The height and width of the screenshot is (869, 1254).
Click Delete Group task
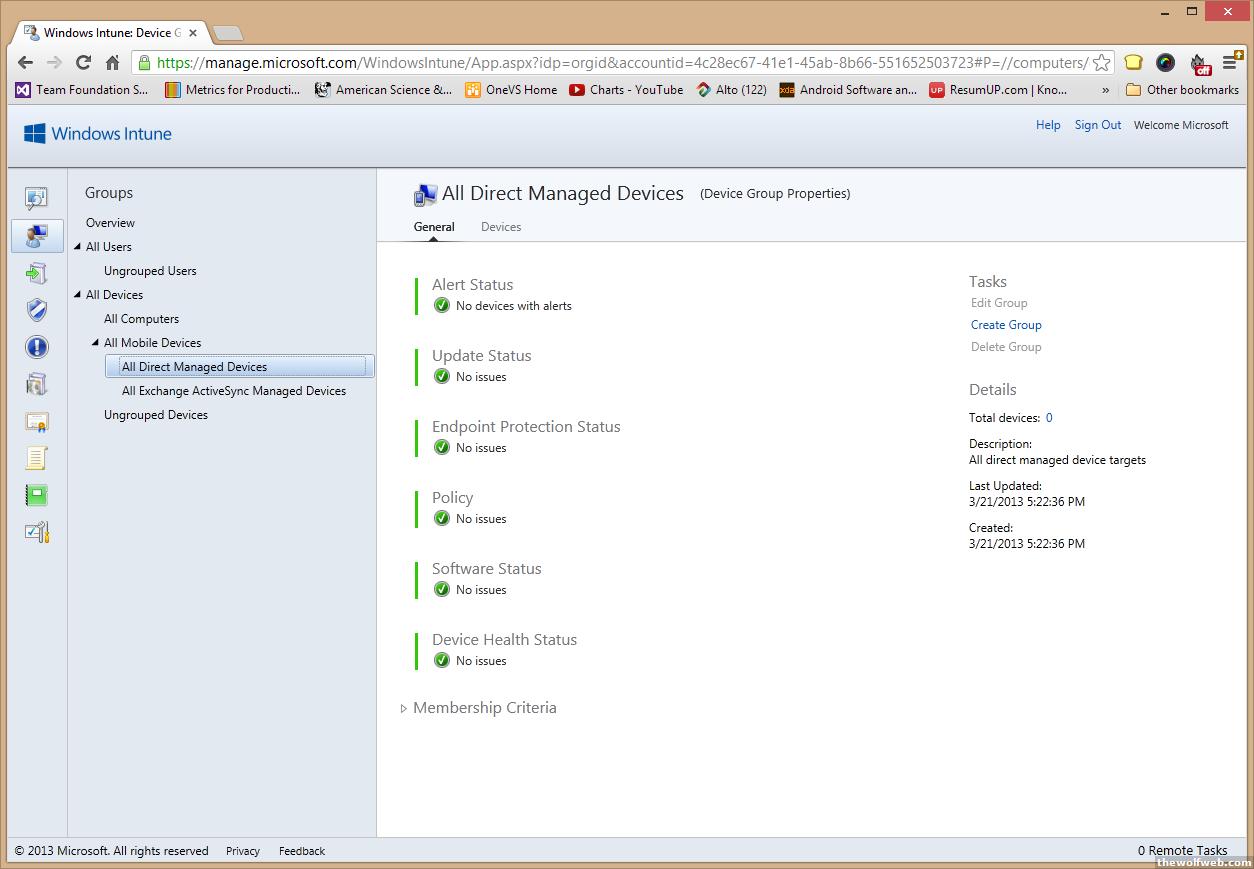(1006, 347)
